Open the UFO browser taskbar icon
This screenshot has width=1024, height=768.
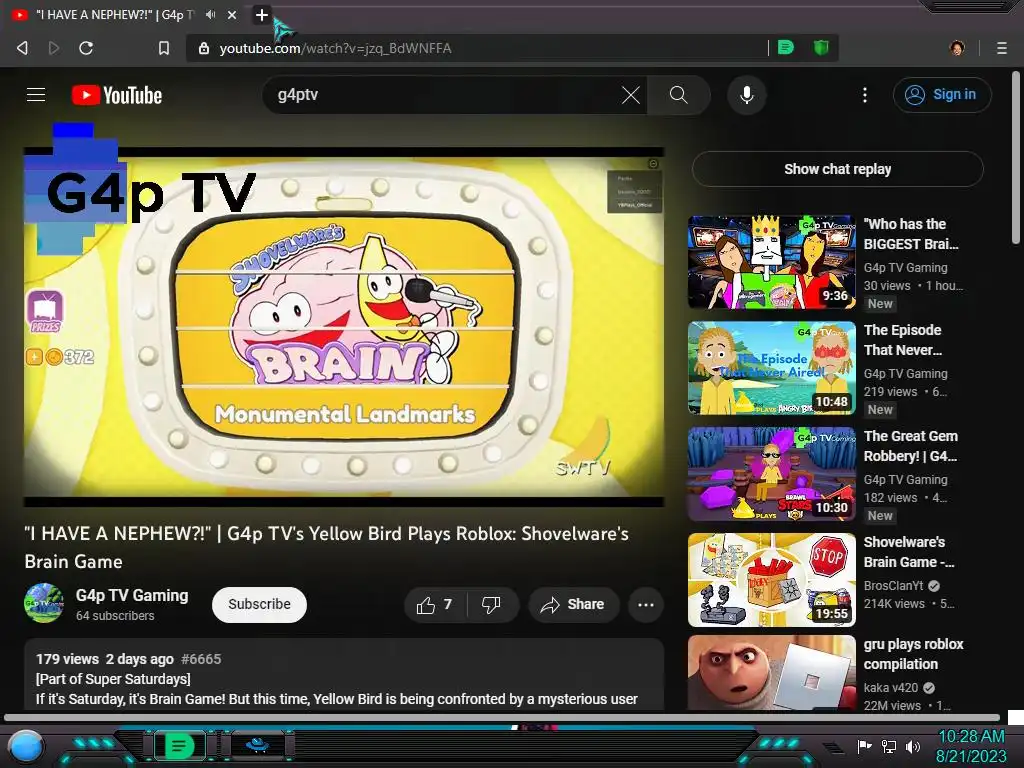pos(257,745)
